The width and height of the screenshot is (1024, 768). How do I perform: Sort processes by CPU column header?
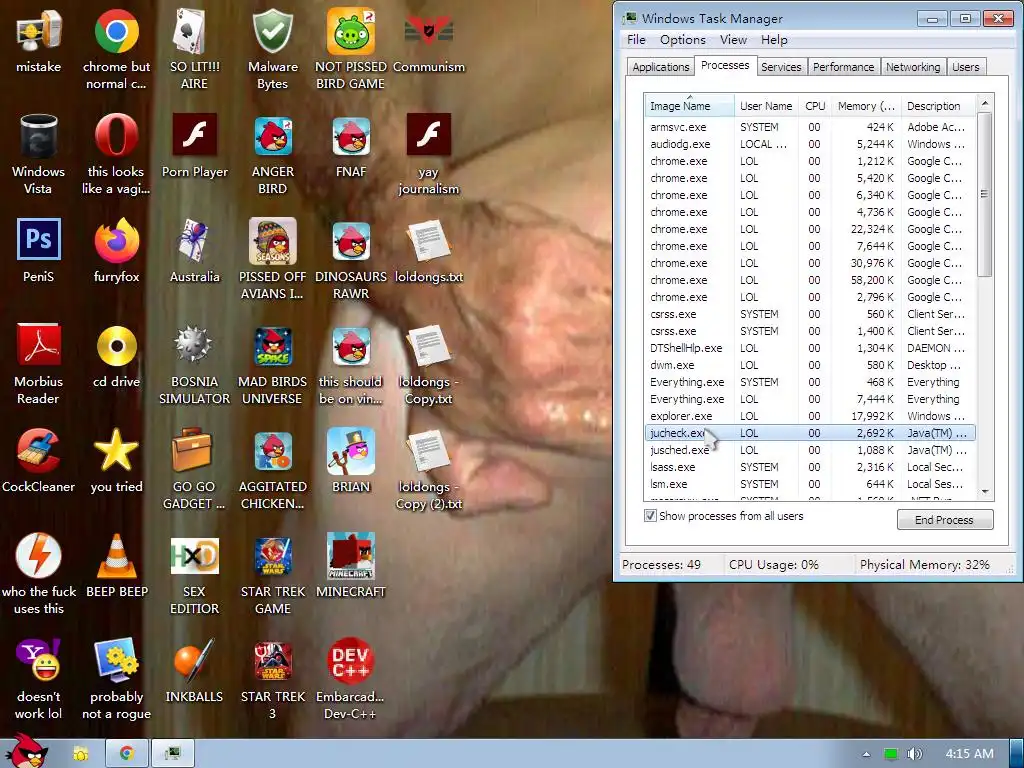click(x=815, y=106)
